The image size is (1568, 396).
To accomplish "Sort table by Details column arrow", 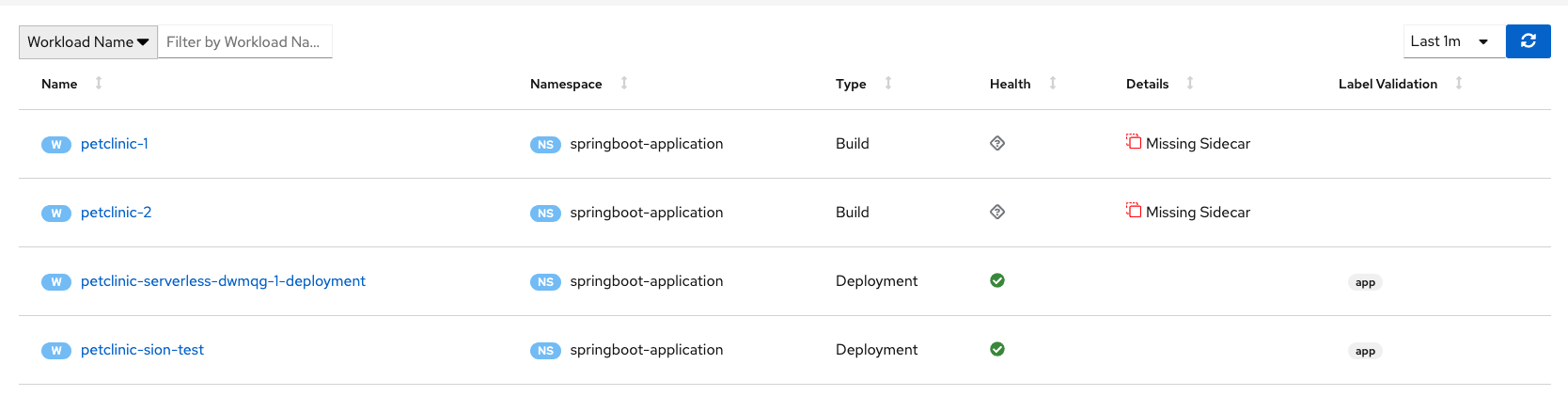I will pyautogui.click(x=1190, y=83).
